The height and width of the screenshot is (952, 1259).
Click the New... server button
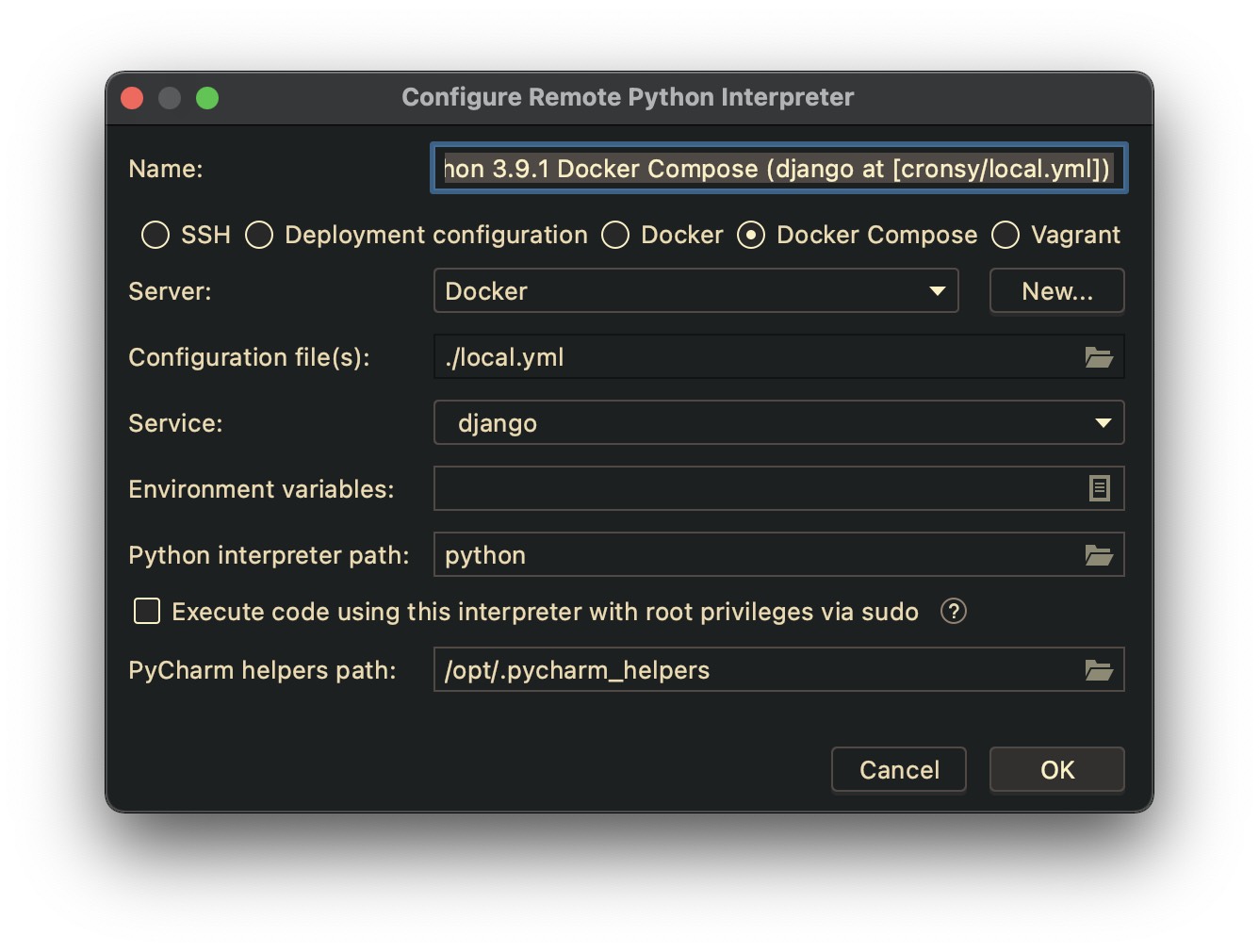(1056, 291)
